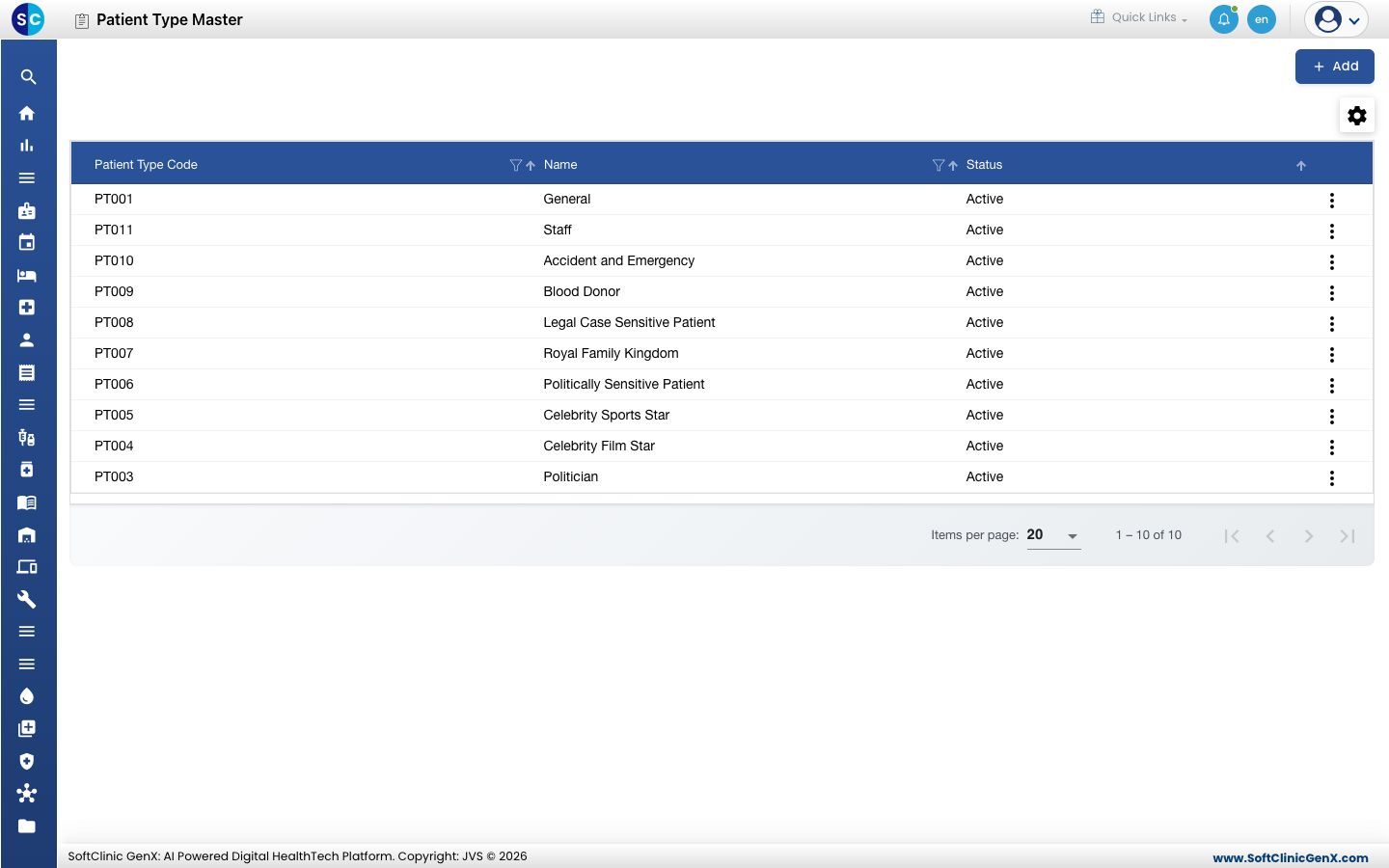The height and width of the screenshot is (868, 1389).
Task: Go to first page of results
Action: click(1232, 536)
